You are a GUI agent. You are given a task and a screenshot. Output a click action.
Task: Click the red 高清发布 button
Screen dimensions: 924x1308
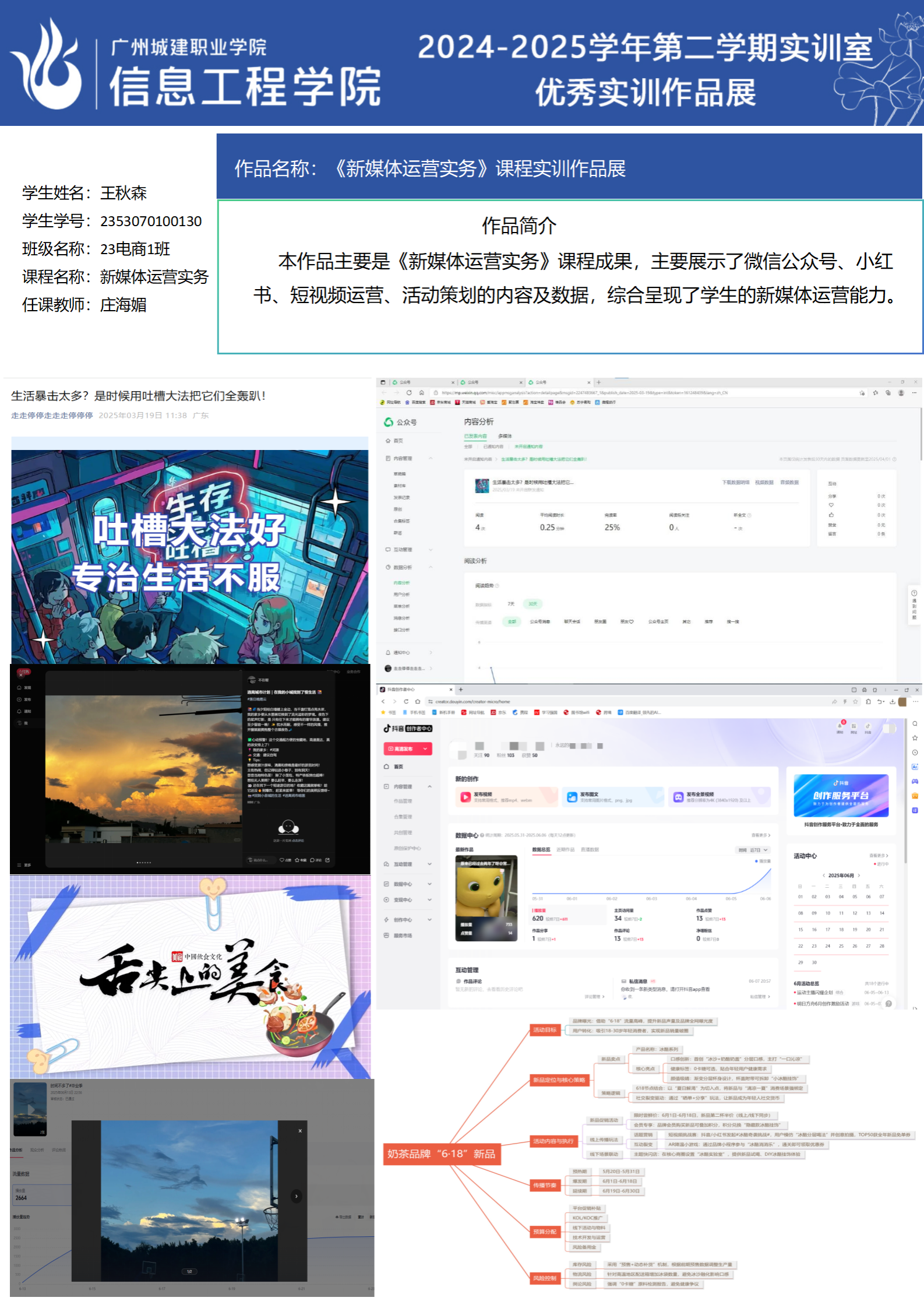click(x=407, y=749)
